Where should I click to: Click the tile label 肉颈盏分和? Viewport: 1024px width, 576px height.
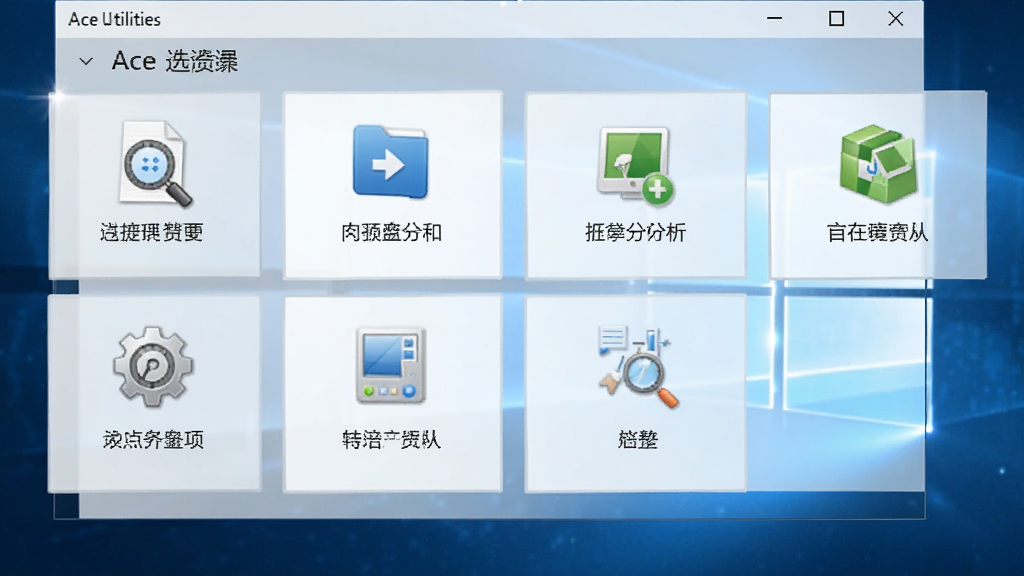[x=391, y=232]
